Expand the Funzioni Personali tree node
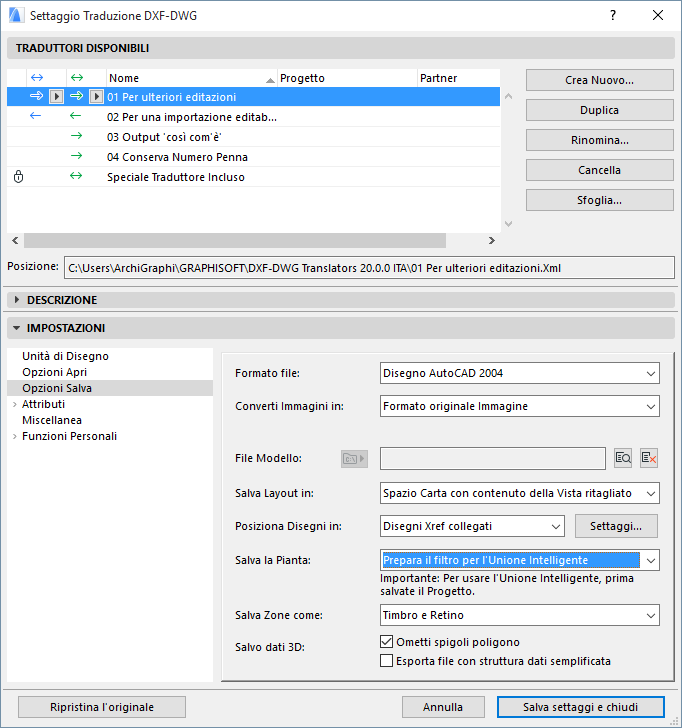 14,436
